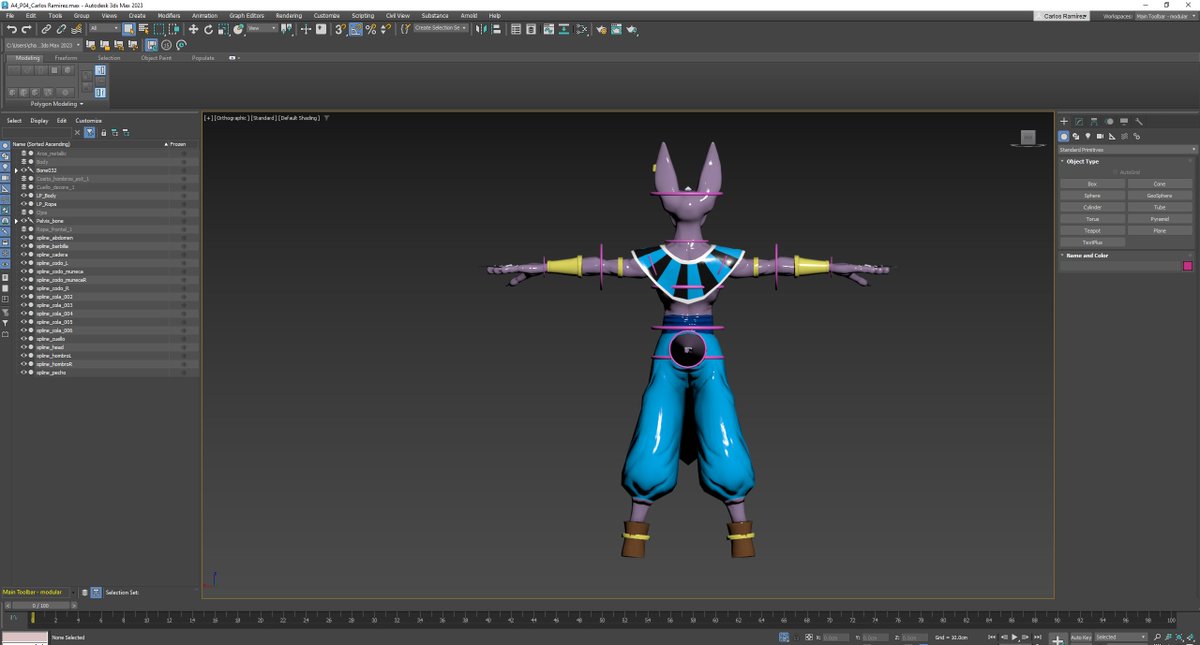Toggle visibility eye of LP_Body
1200x645 pixels.
pyautogui.click(x=24, y=196)
